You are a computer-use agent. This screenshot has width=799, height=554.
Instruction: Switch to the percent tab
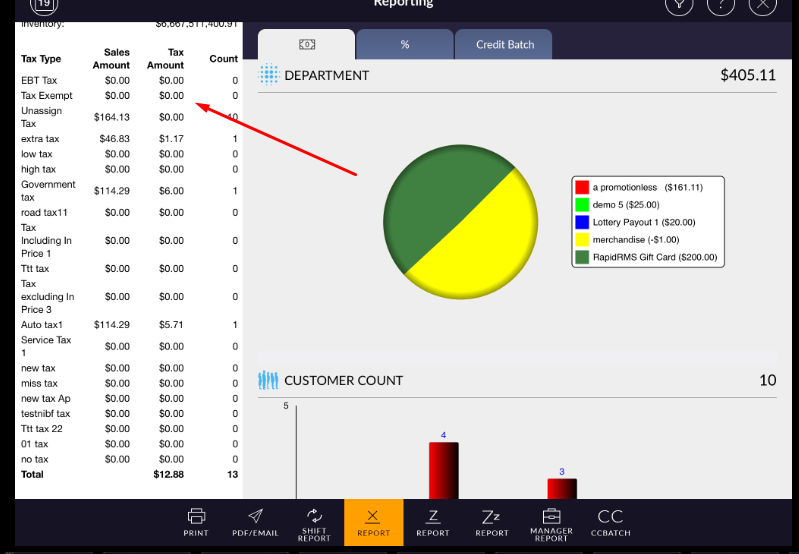[x=405, y=45]
